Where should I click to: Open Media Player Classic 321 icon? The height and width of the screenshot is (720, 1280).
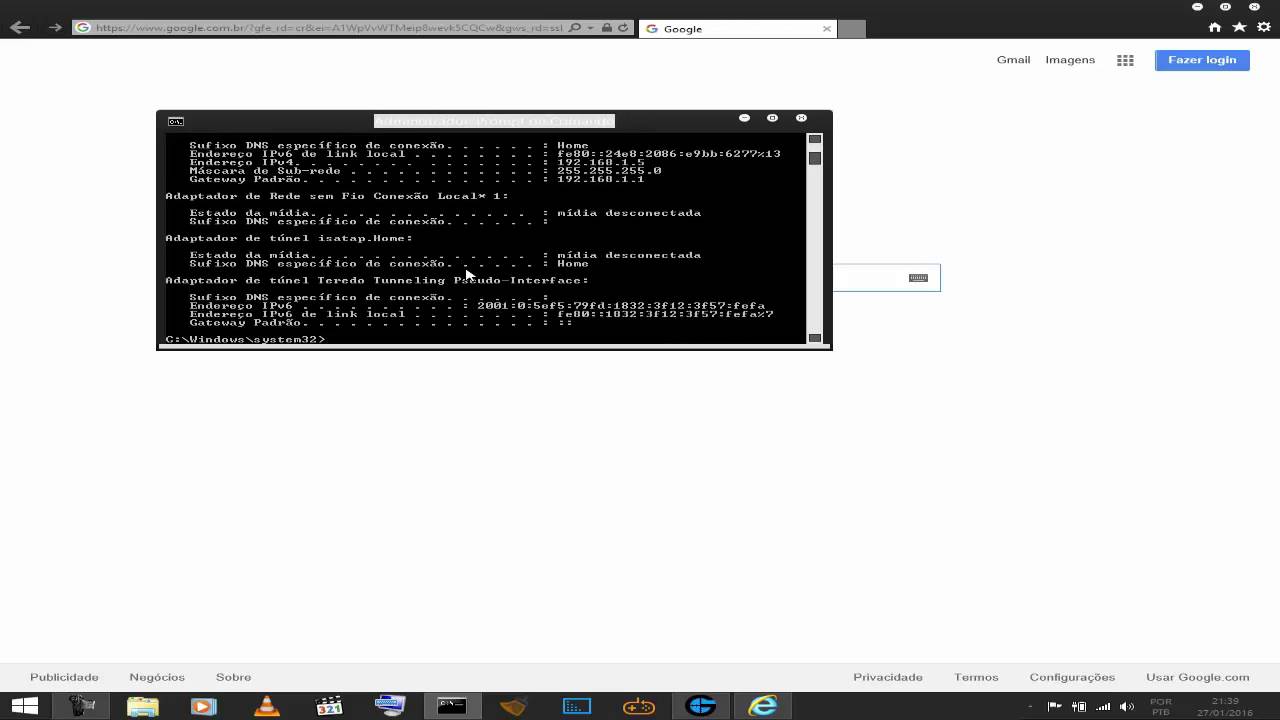pyautogui.click(x=329, y=706)
